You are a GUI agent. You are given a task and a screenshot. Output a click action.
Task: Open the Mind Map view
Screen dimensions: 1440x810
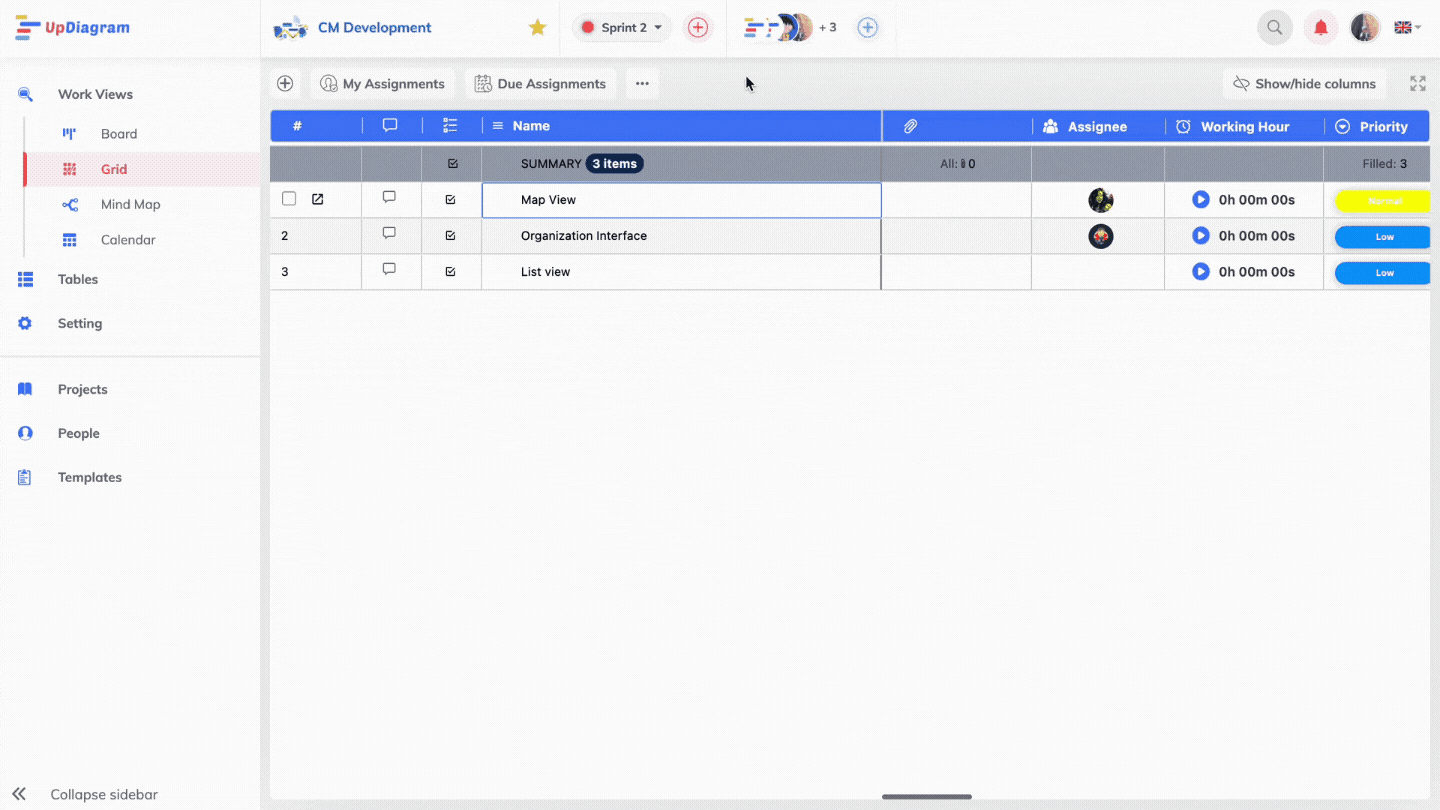[x=130, y=204]
